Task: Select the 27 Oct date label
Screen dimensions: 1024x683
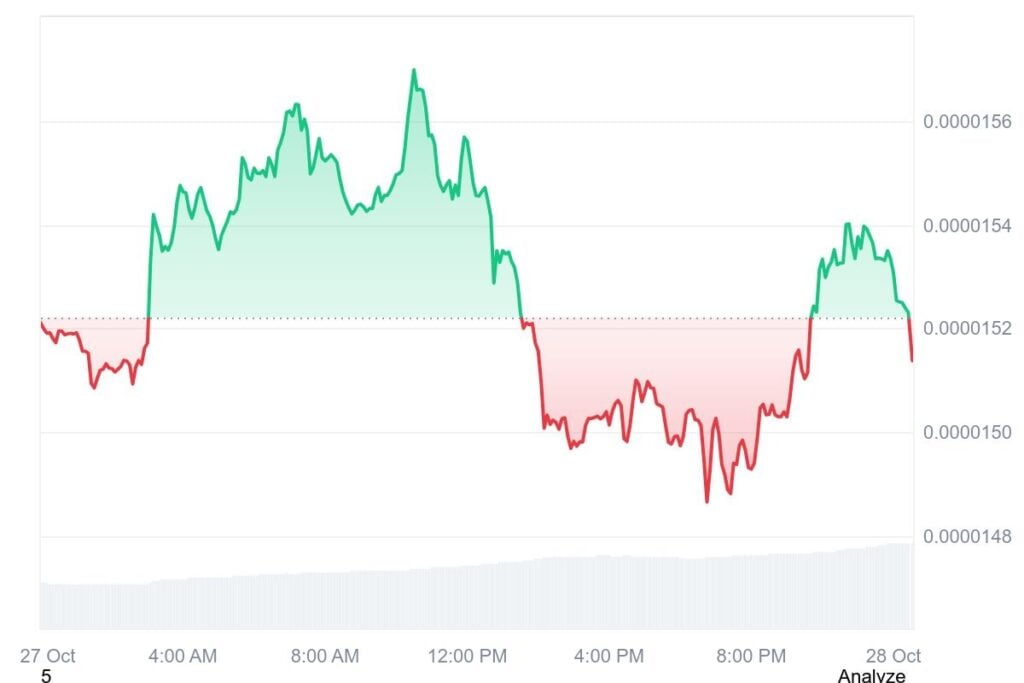Action: [48, 656]
